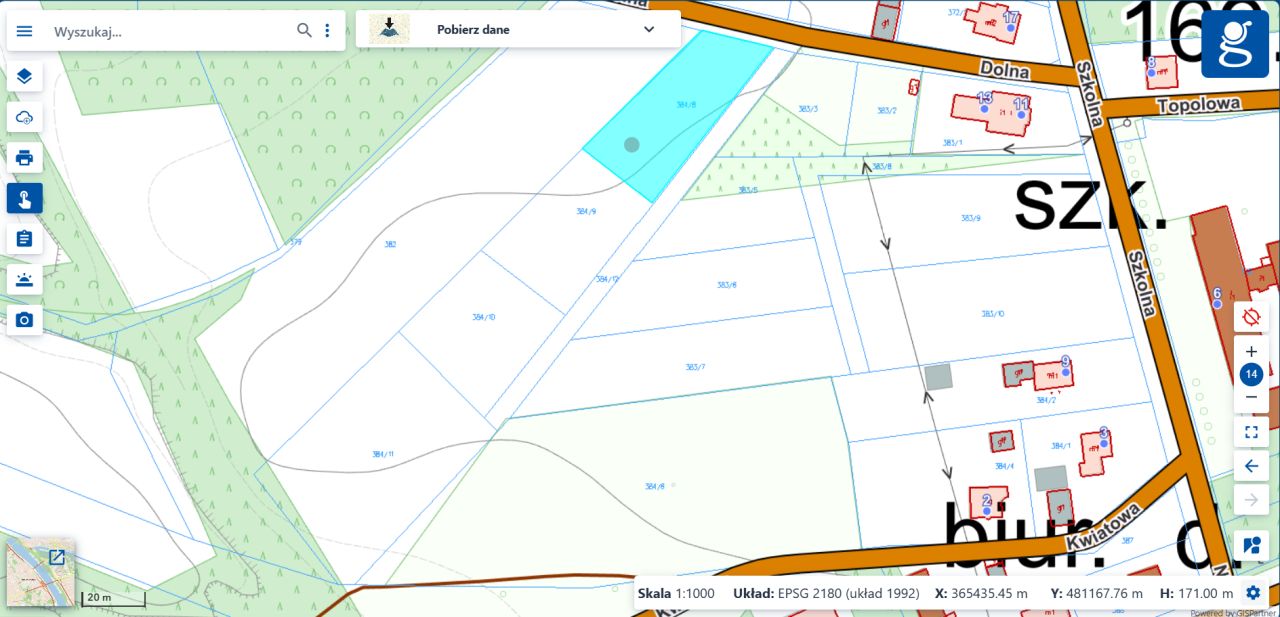Open the overview minimap thumbnail

(x=41, y=573)
